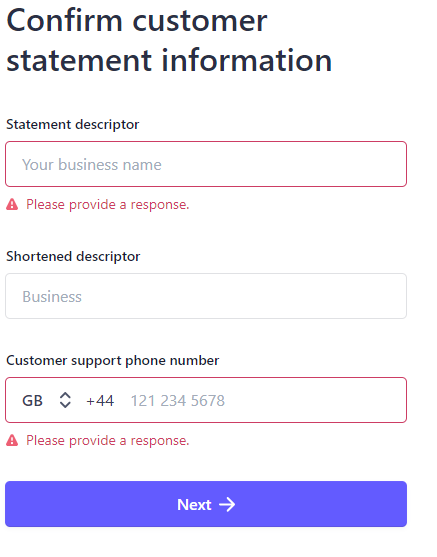
Task: Click the 'statement information' heading line
Action: [x=169, y=60]
